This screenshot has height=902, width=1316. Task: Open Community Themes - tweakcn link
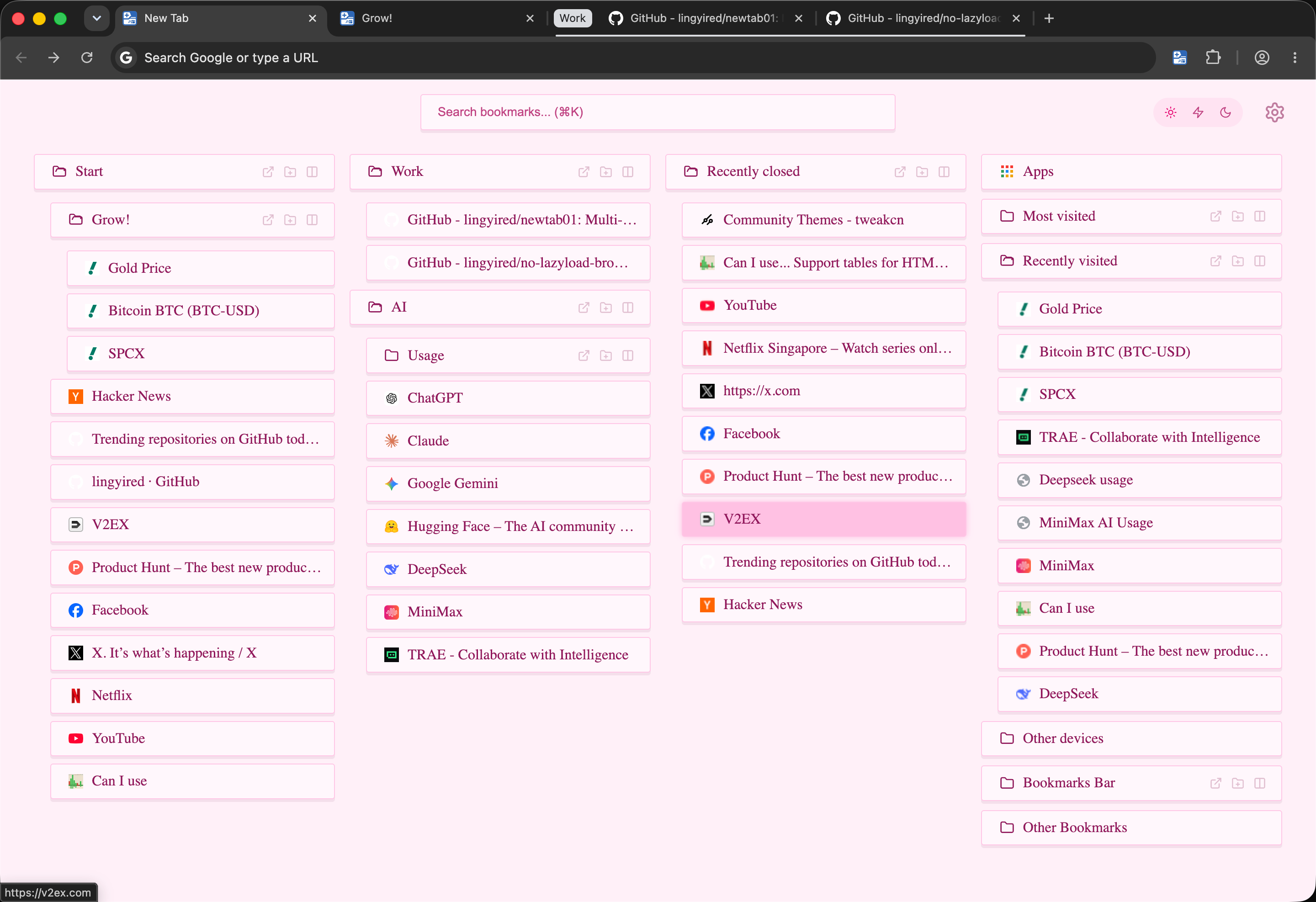point(824,220)
